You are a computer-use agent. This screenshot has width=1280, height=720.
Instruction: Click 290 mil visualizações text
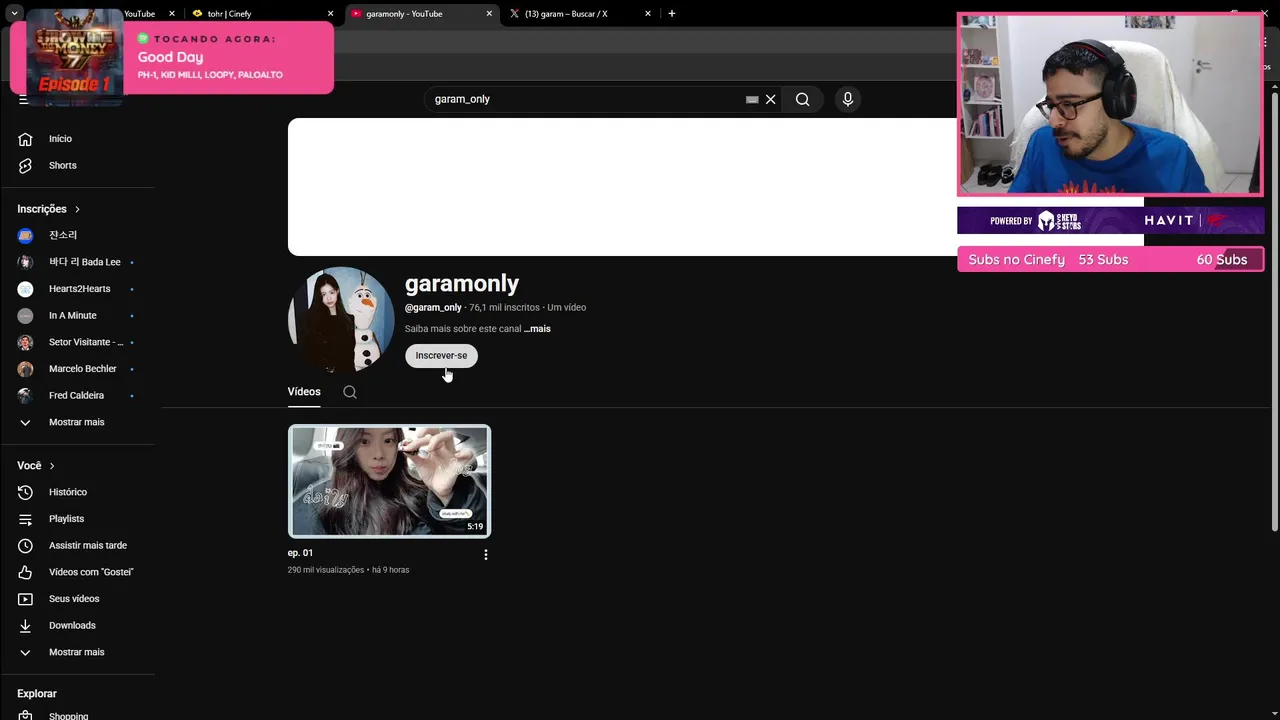coord(326,570)
